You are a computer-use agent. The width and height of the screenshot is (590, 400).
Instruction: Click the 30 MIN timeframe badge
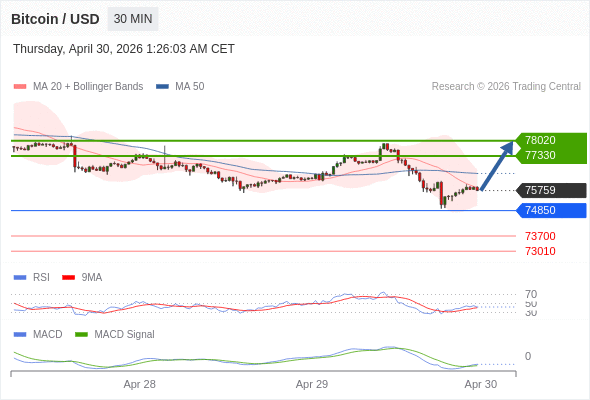[x=133, y=19]
